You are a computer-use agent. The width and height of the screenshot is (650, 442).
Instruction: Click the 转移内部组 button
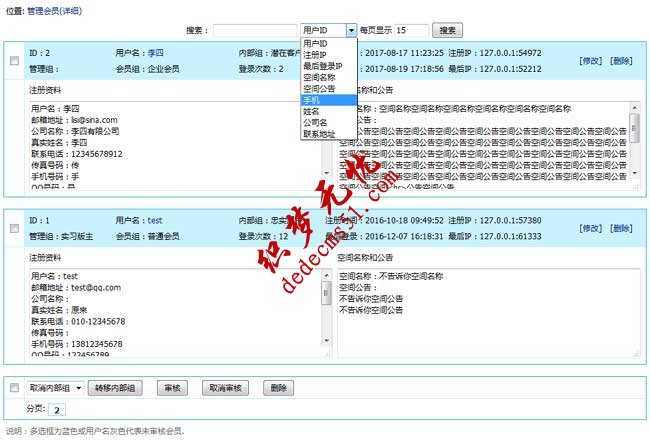point(115,388)
